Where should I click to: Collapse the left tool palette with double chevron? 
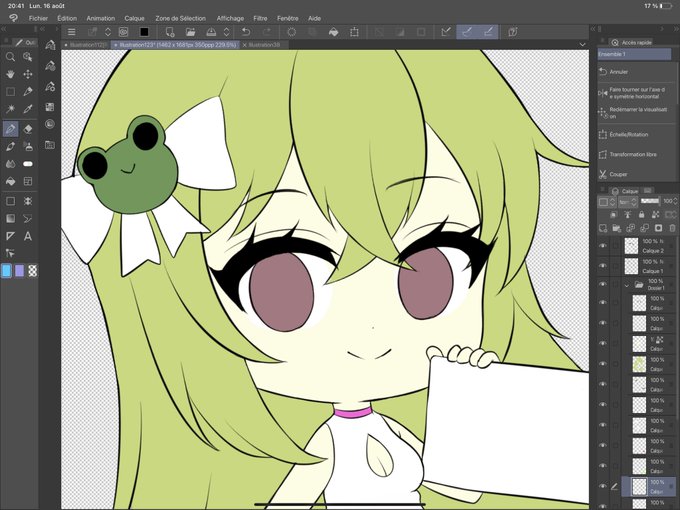3,29
